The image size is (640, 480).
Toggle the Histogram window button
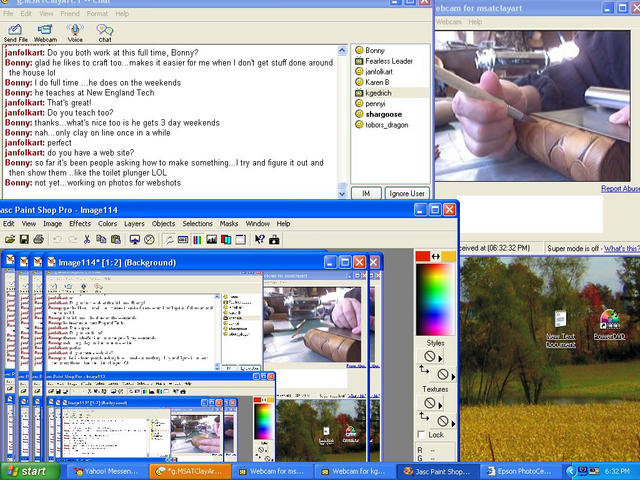(x=211, y=240)
